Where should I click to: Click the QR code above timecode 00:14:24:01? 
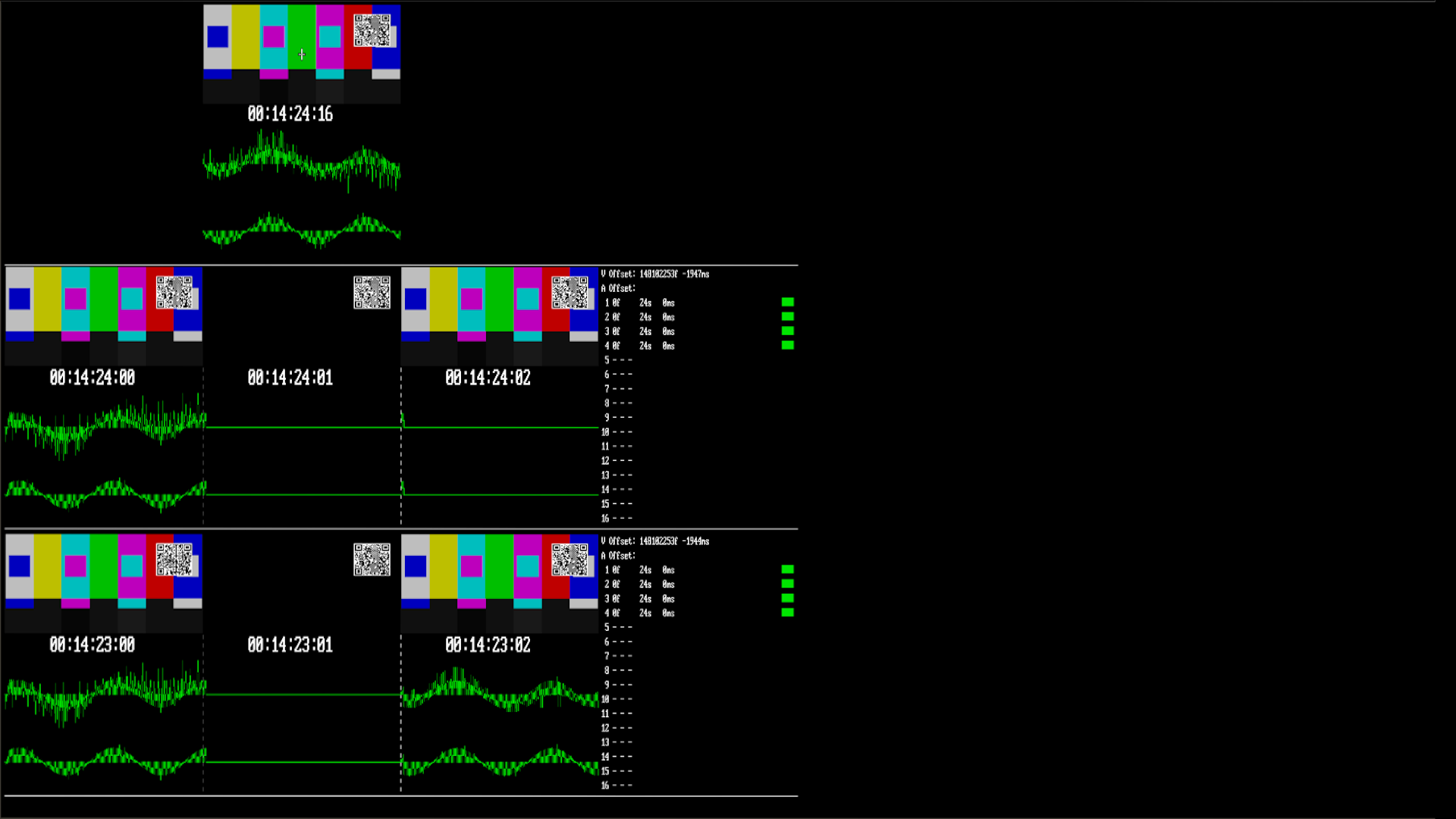coord(372,293)
